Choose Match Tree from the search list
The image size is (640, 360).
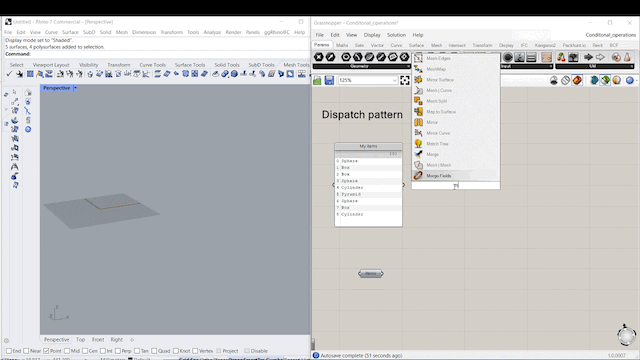pyautogui.click(x=456, y=144)
